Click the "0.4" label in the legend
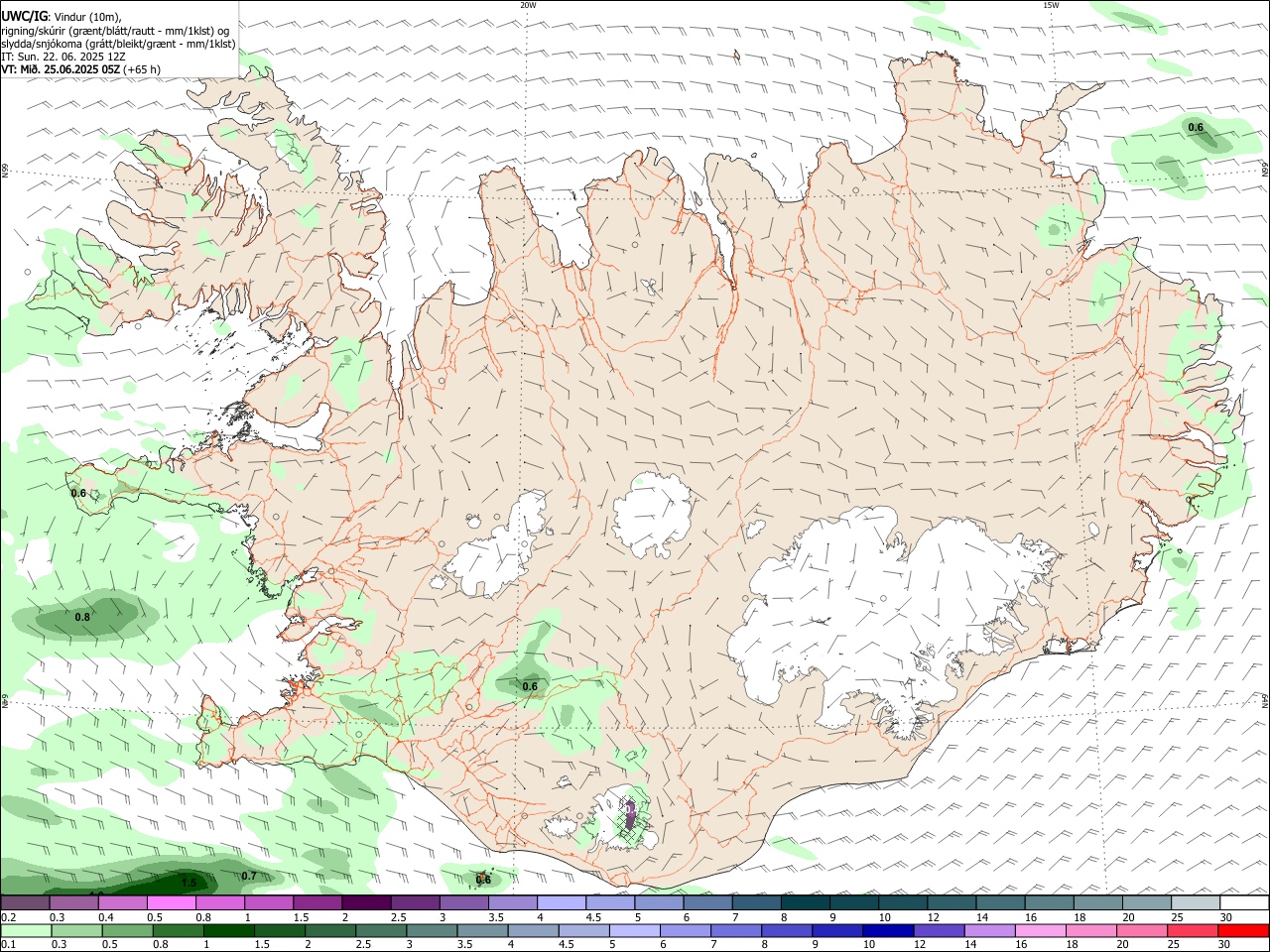 [105, 917]
